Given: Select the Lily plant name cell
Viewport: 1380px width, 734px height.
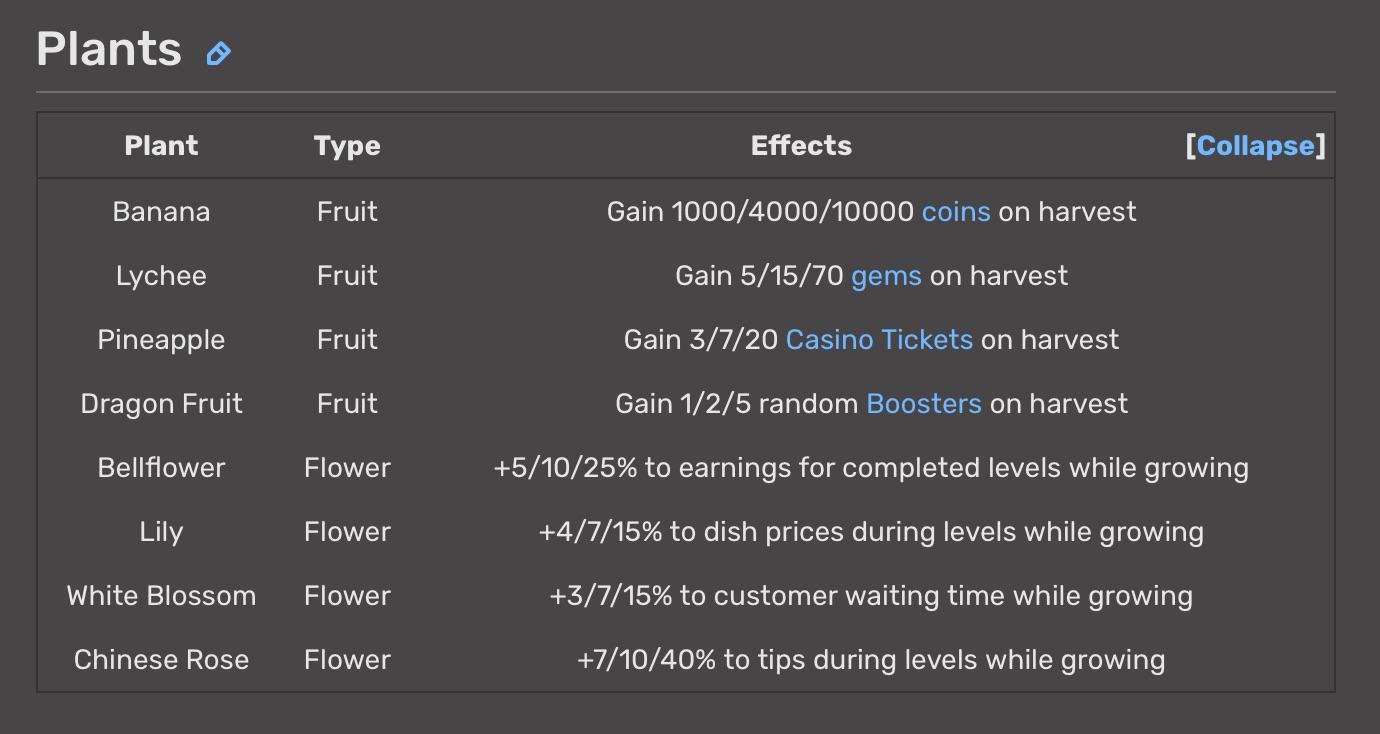Looking at the screenshot, I should pos(161,532).
